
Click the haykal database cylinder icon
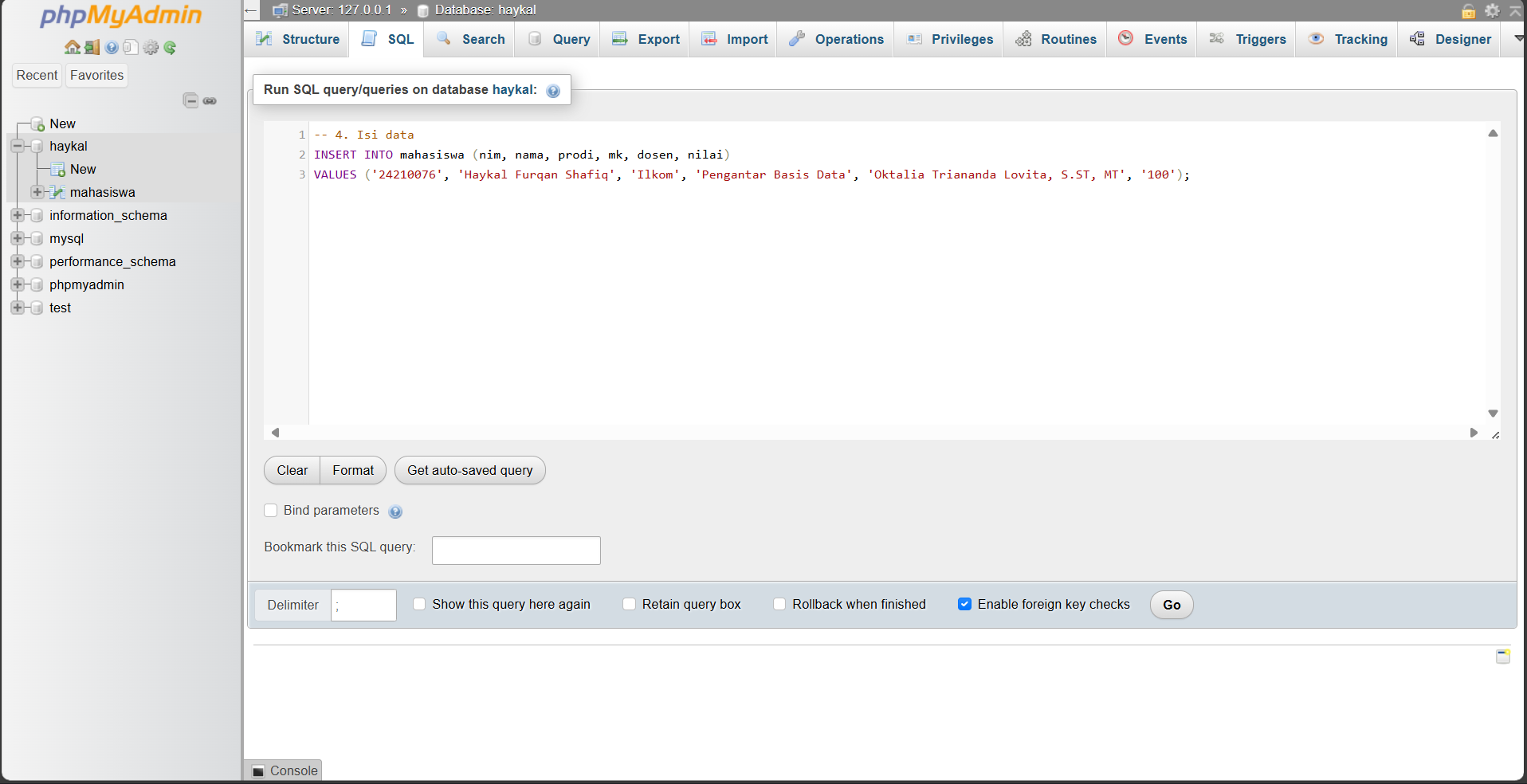click(37, 147)
